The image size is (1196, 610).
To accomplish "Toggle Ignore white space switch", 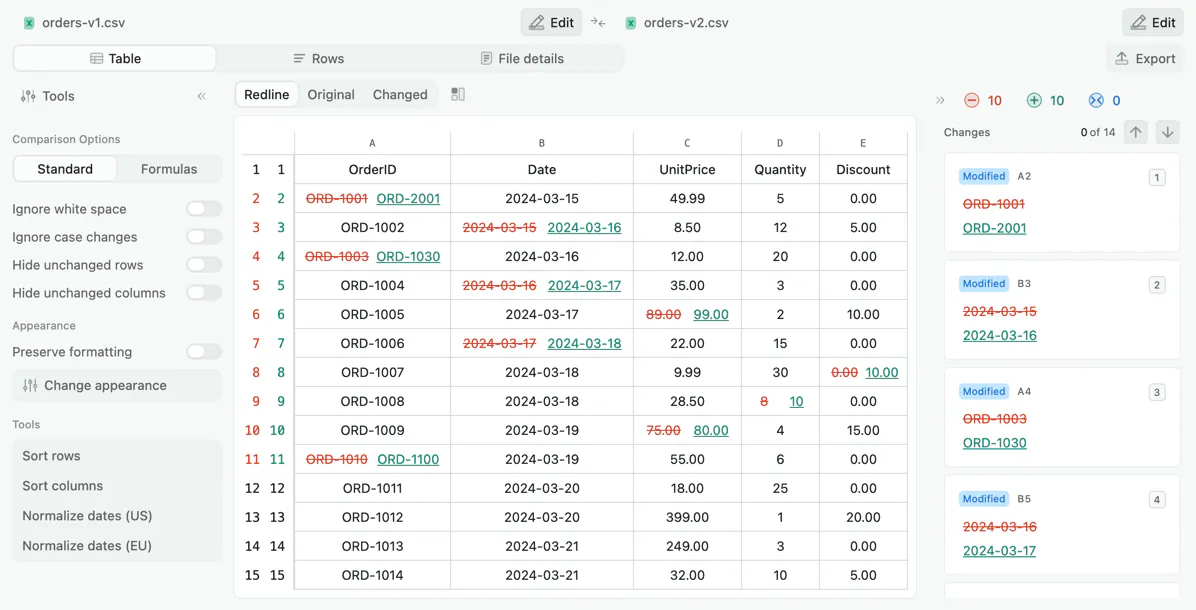I will [204, 209].
